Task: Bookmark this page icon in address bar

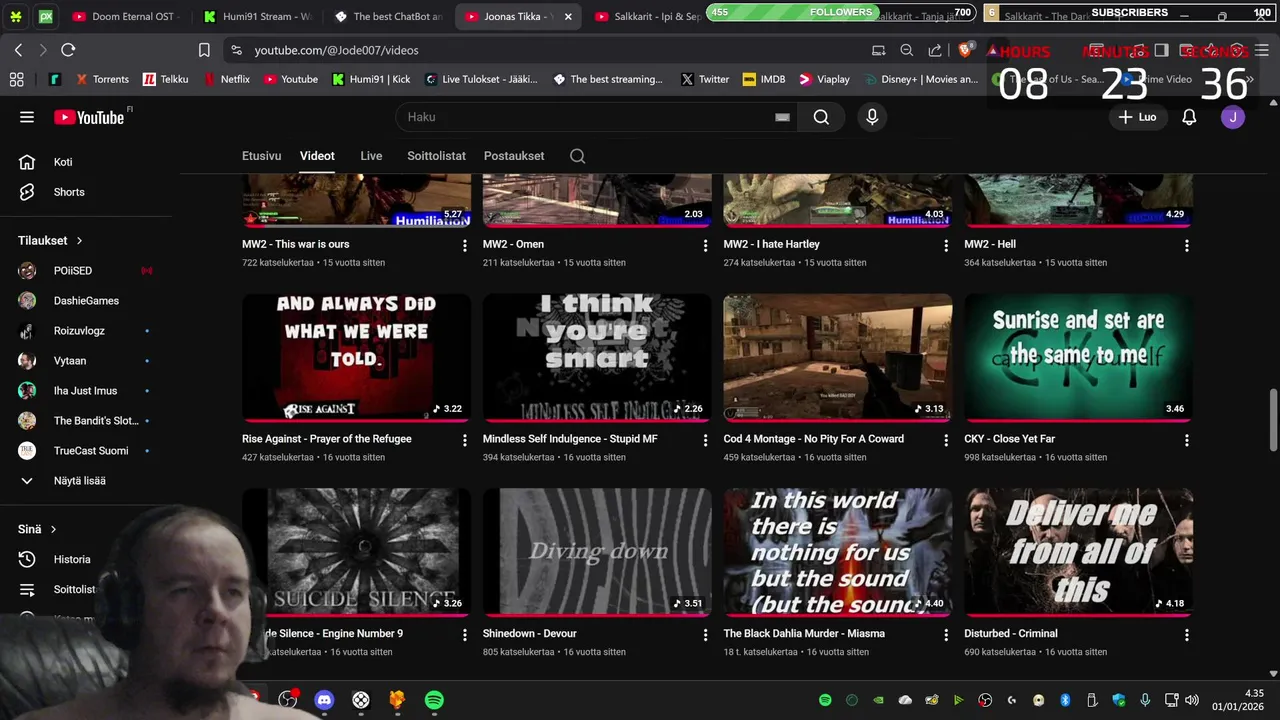Action: tap(204, 50)
